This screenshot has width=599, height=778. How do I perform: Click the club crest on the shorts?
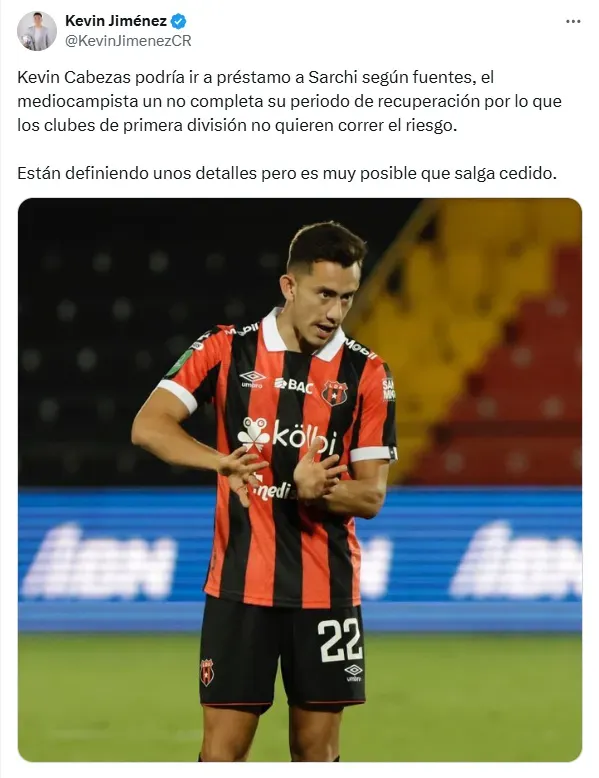207,672
